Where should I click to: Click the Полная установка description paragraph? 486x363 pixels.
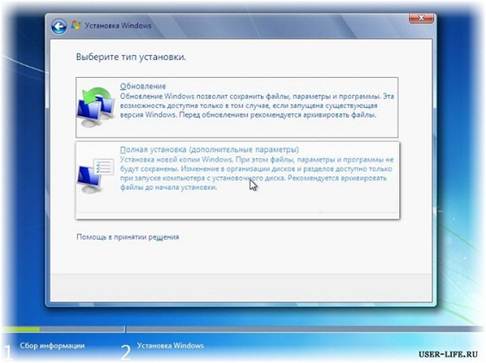(x=257, y=173)
